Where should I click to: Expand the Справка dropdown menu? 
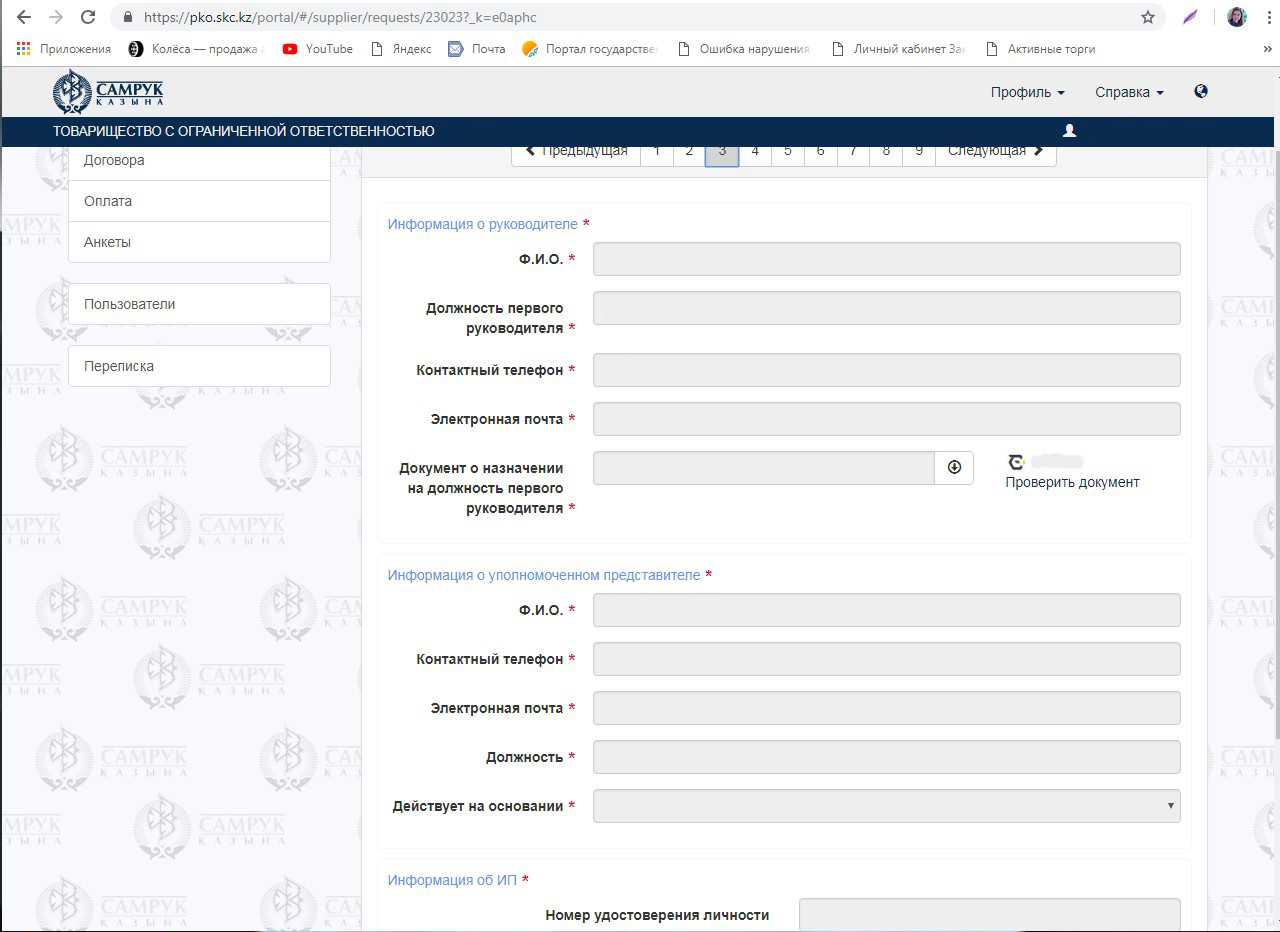1129,92
